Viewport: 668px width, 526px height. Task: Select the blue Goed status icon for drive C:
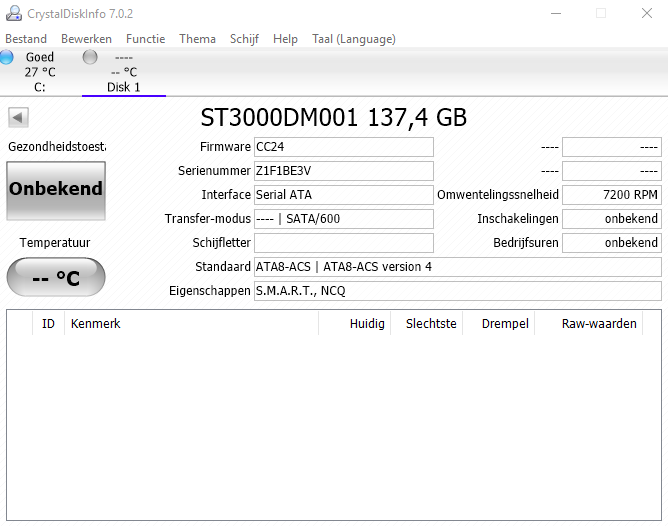click(x=6, y=57)
